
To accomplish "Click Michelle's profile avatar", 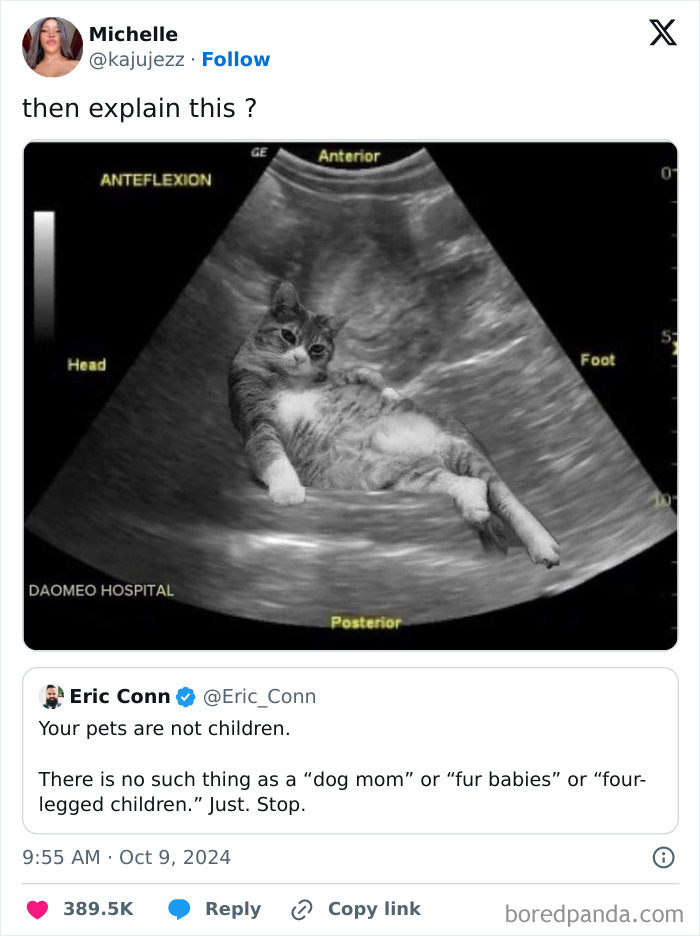I will coord(52,47).
